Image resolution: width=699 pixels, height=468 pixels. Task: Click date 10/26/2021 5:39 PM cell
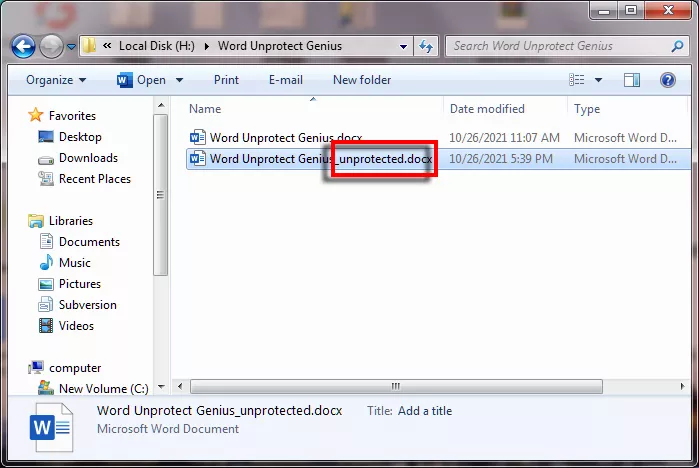[501, 159]
